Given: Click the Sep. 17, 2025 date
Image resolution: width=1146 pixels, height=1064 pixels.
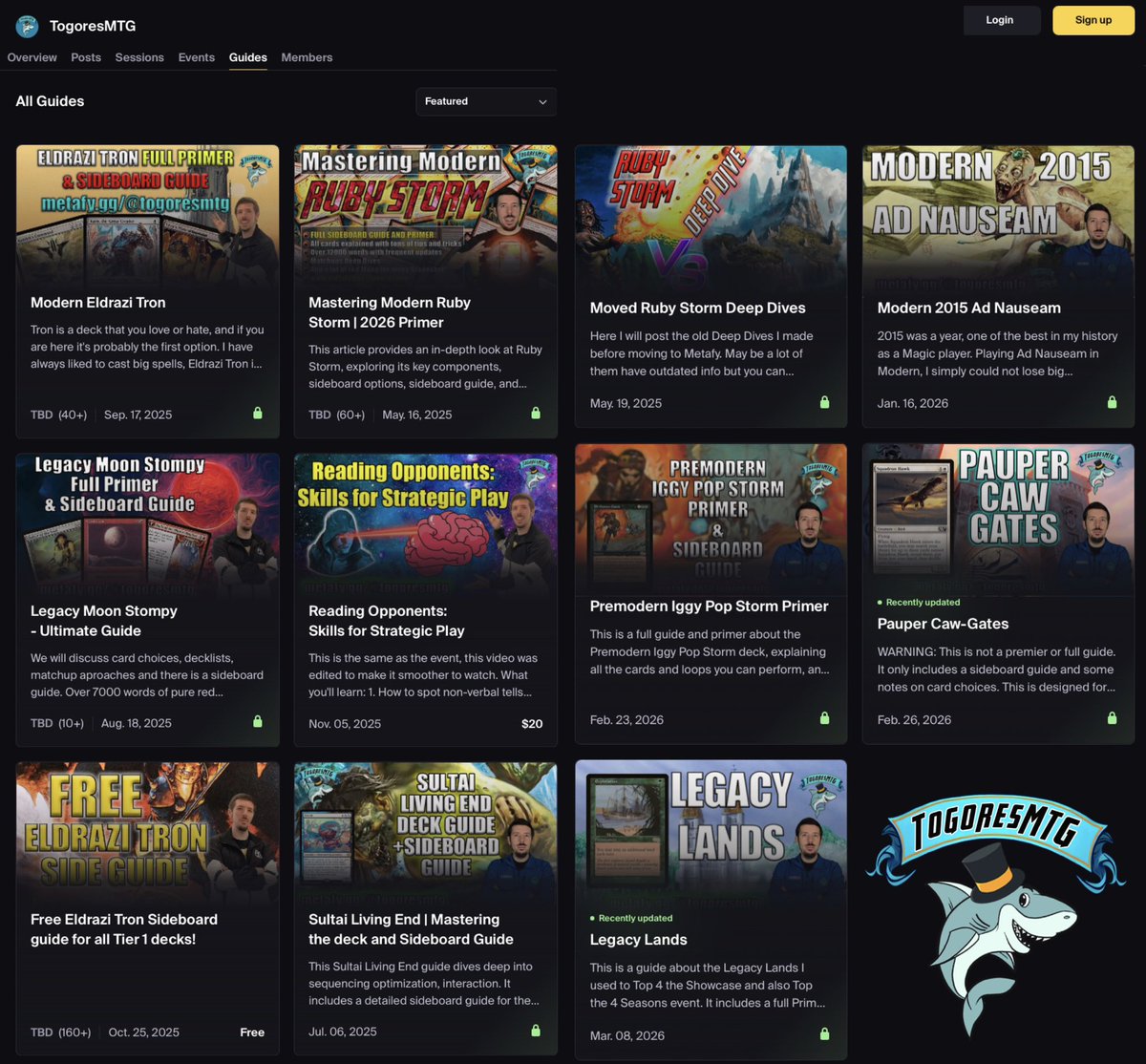Looking at the screenshot, I should 138,415.
